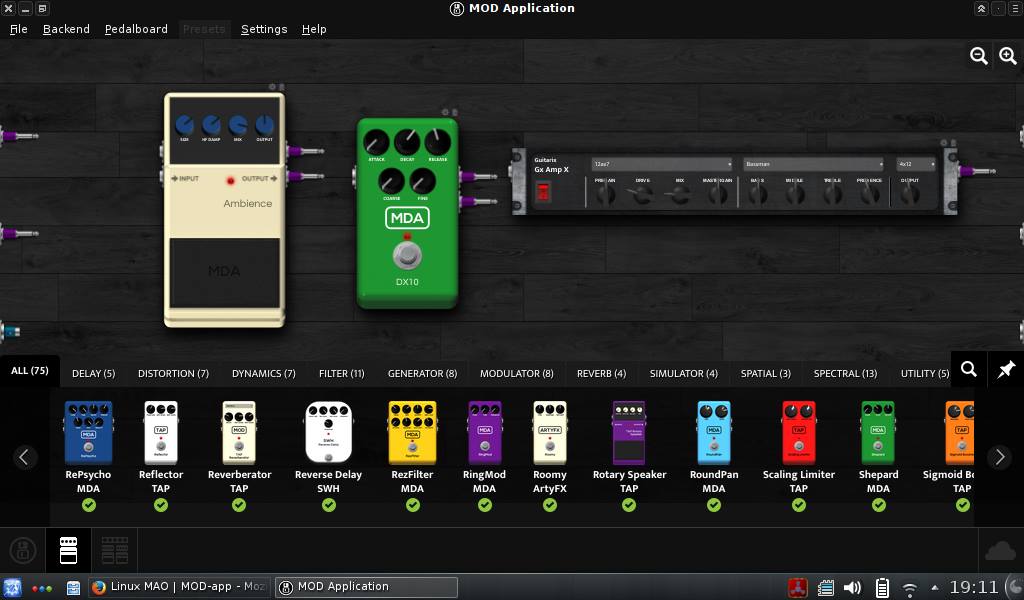Open settings gear above Gx Amp X
This screenshot has width=1024, height=600.
[944, 142]
